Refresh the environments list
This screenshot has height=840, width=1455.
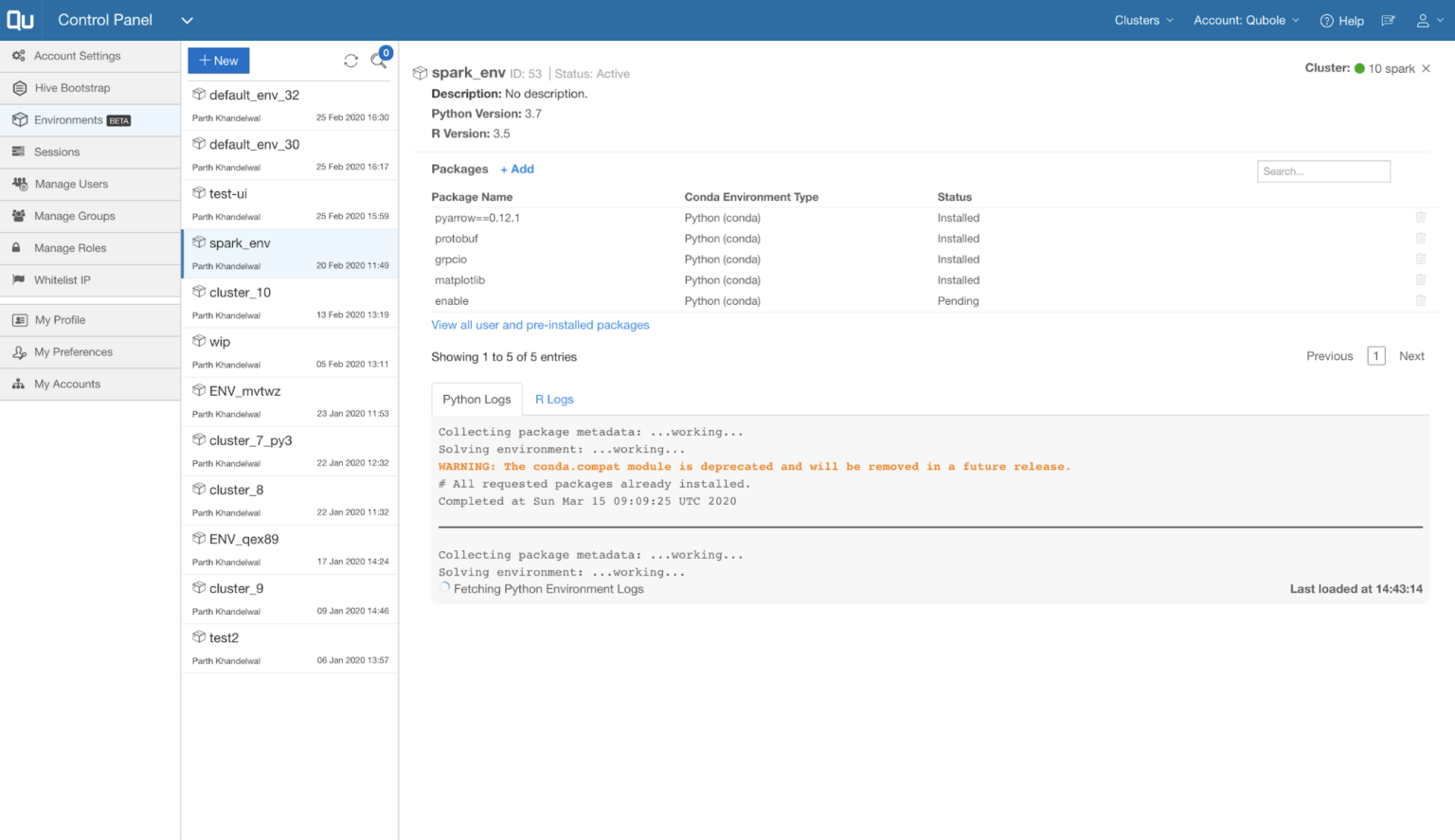[350, 60]
